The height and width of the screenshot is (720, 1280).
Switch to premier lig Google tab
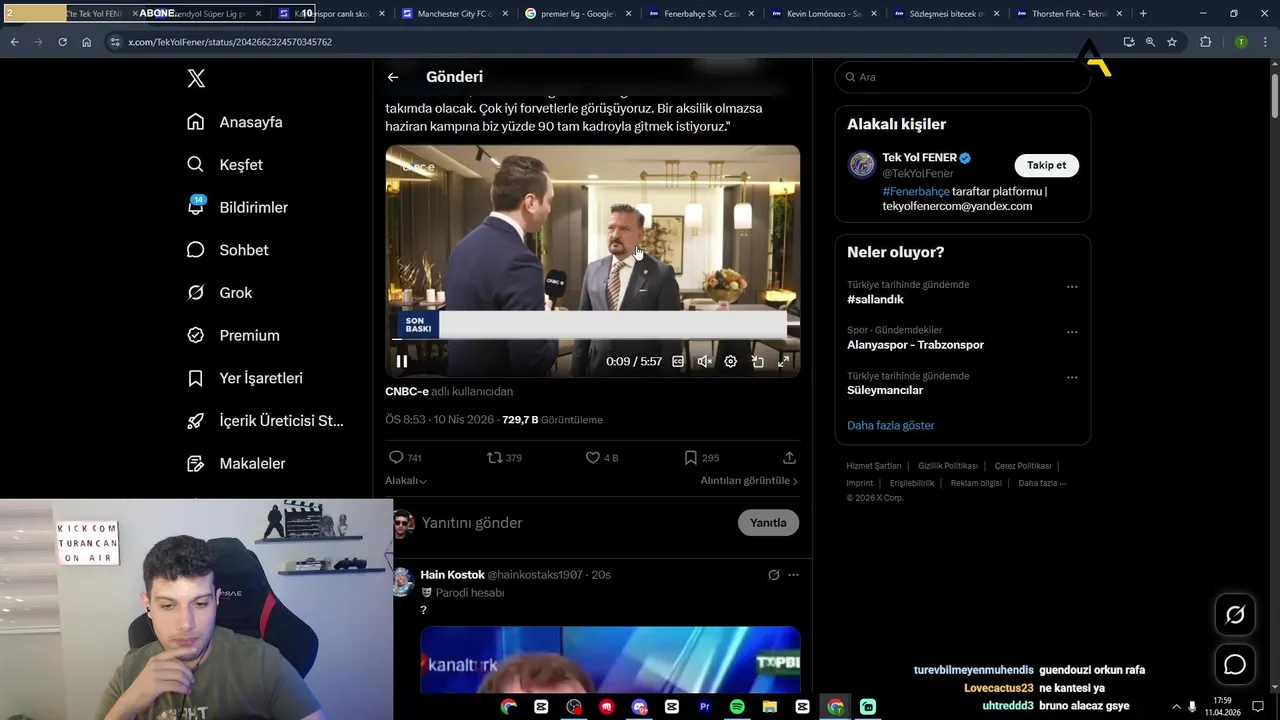pos(577,14)
